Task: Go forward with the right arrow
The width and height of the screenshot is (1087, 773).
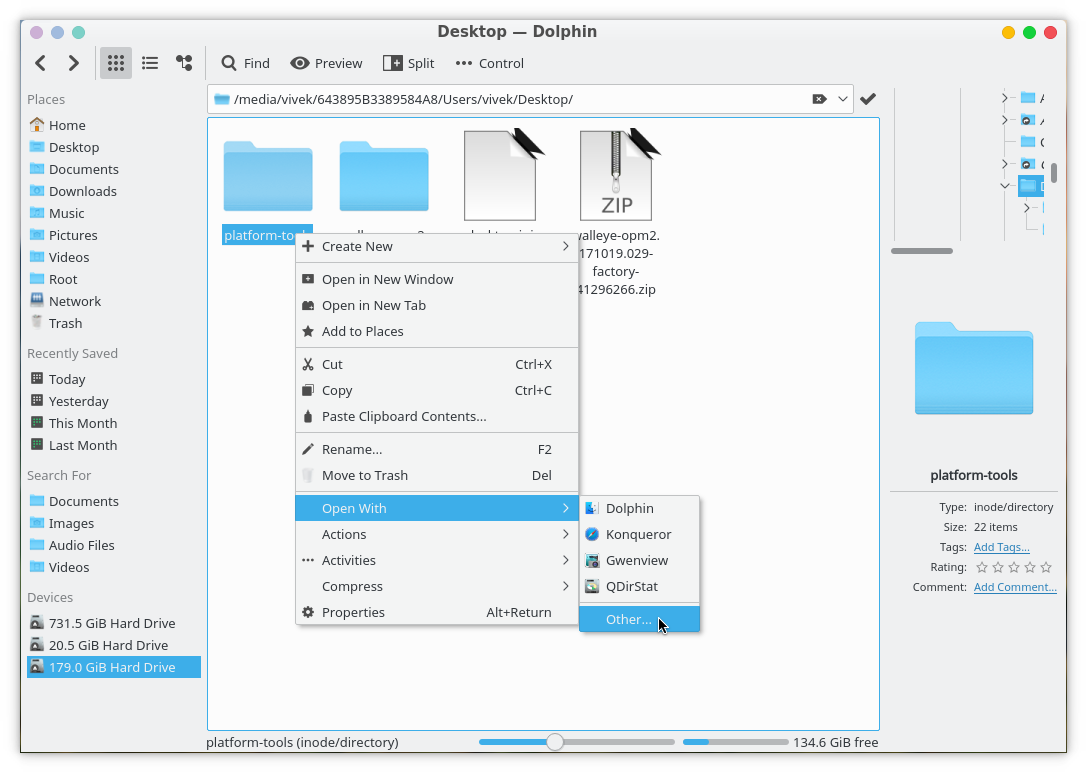Action: [x=73, y=63]
